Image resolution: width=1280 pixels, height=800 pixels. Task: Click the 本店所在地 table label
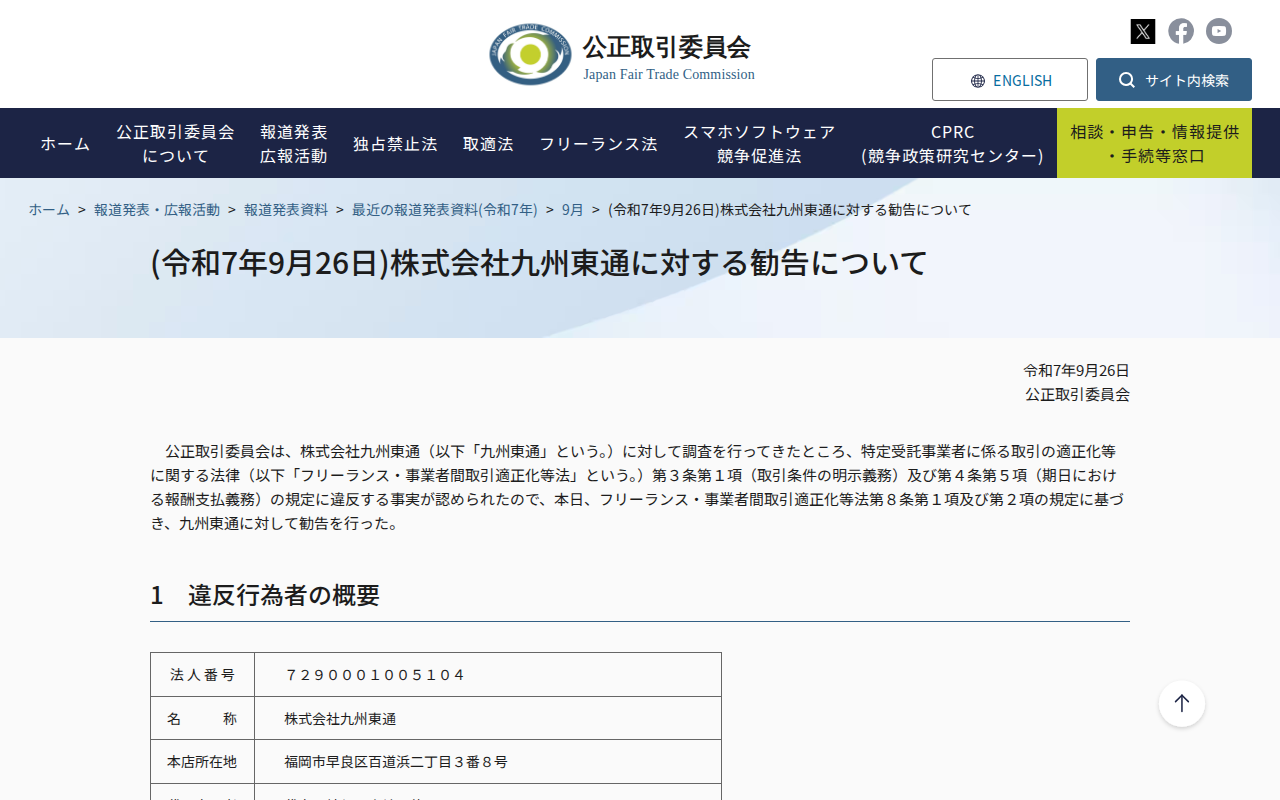(202, 762)
